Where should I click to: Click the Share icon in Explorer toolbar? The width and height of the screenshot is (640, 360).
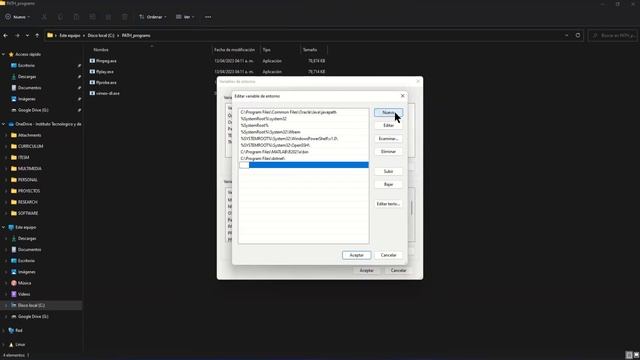tap(109, 17)
